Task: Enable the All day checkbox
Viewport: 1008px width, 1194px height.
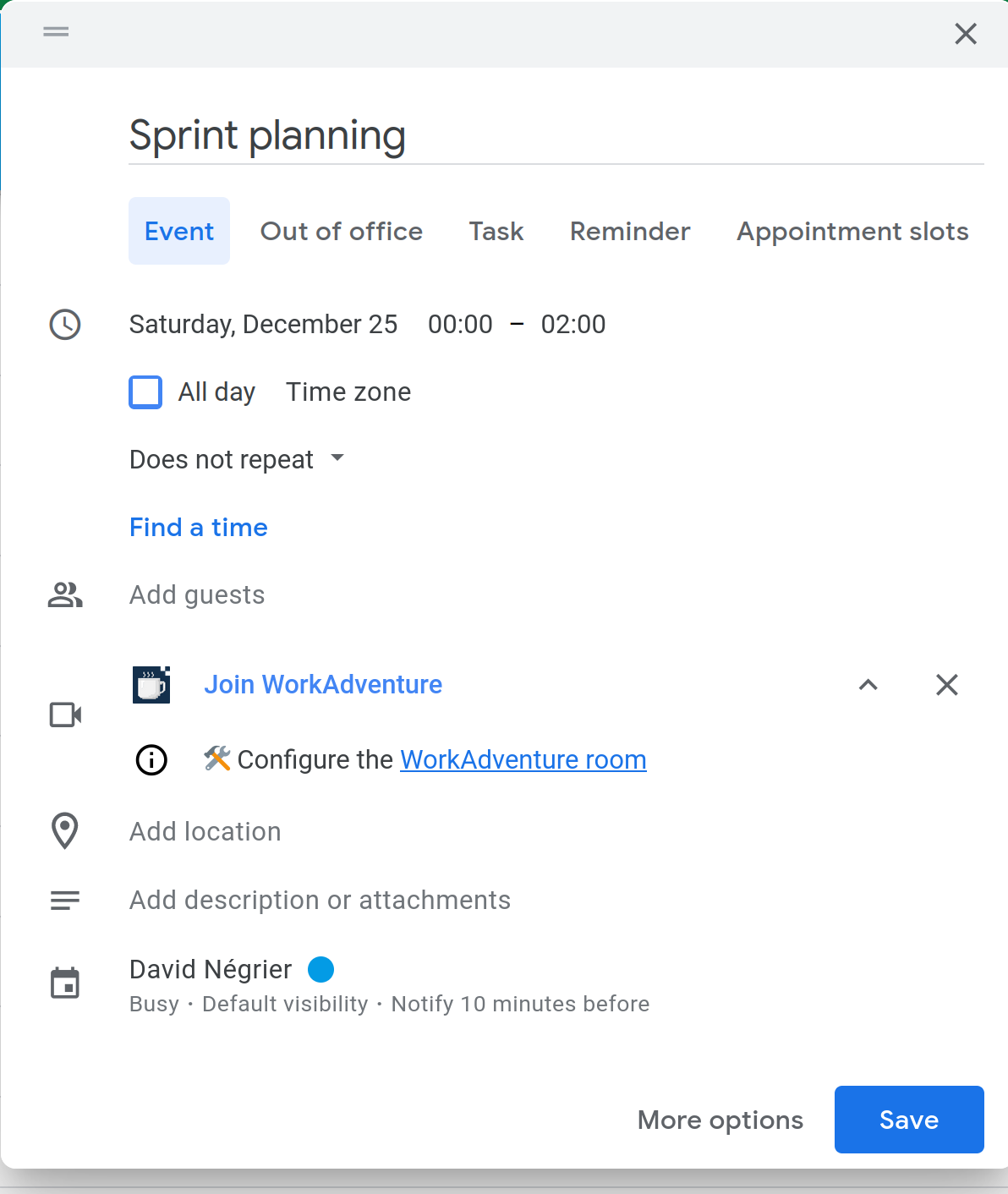Action: click(x=145, y=392)
